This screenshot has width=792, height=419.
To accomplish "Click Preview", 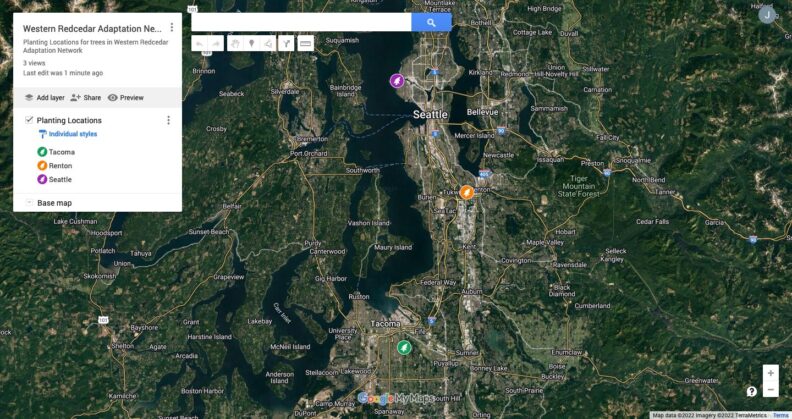I will (126, 97).
